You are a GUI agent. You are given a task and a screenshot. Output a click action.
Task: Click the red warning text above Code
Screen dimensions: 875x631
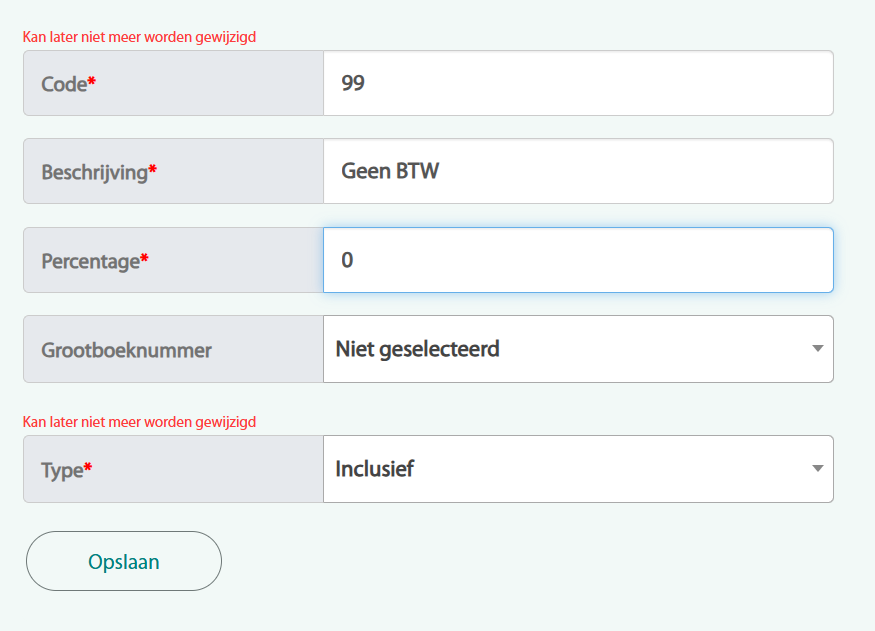coord(139,37)
